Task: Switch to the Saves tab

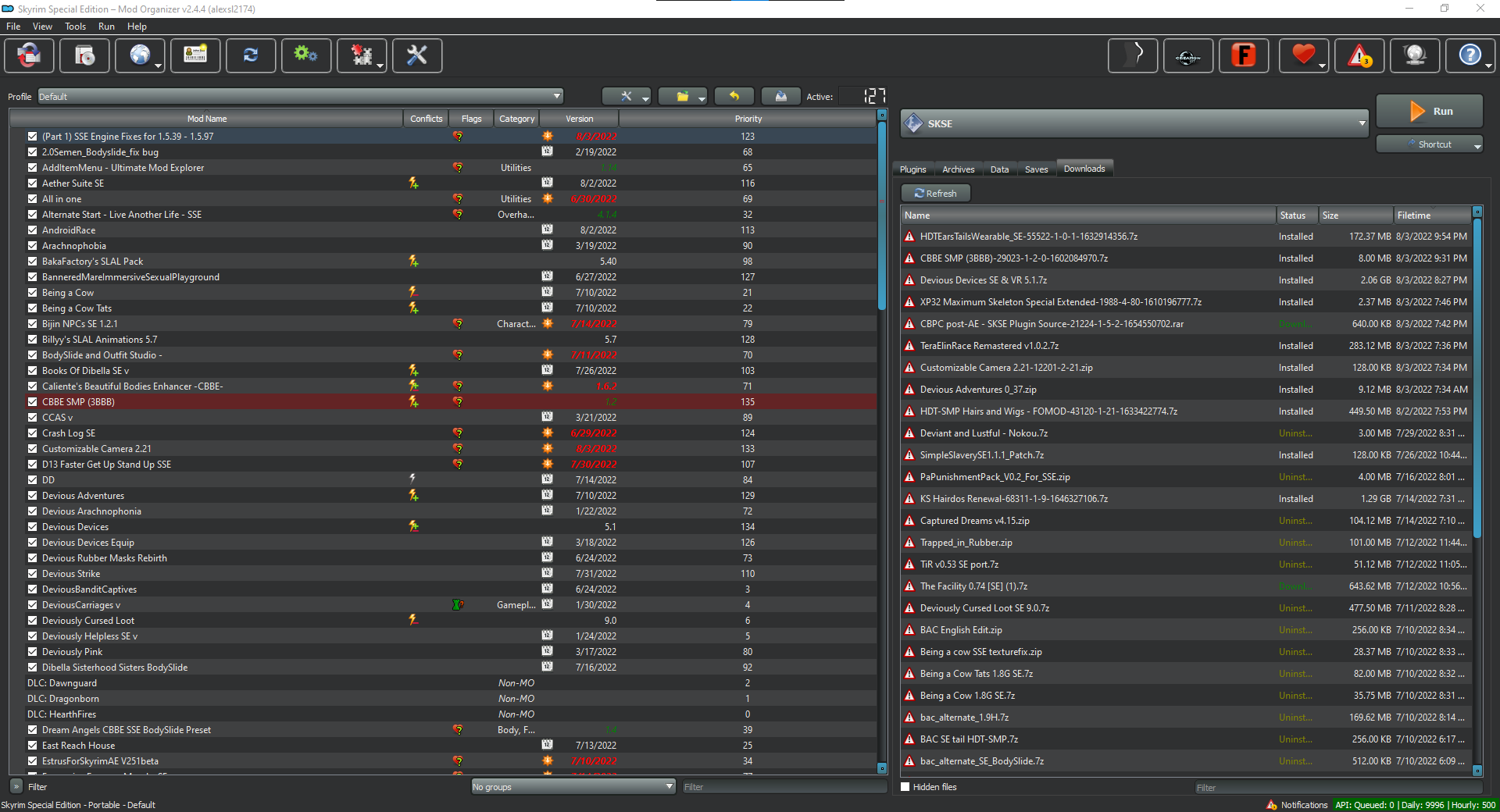Action: 1036,169
